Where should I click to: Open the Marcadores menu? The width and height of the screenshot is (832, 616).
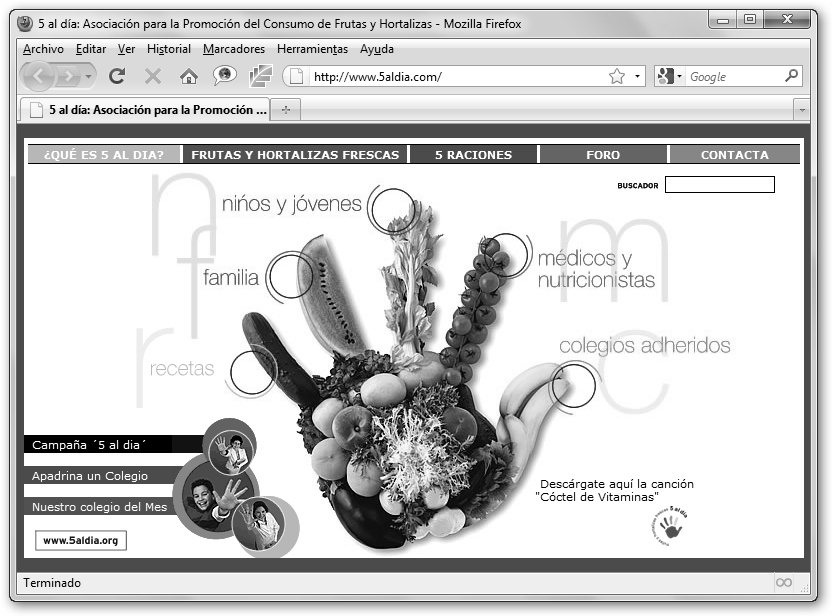233,48
